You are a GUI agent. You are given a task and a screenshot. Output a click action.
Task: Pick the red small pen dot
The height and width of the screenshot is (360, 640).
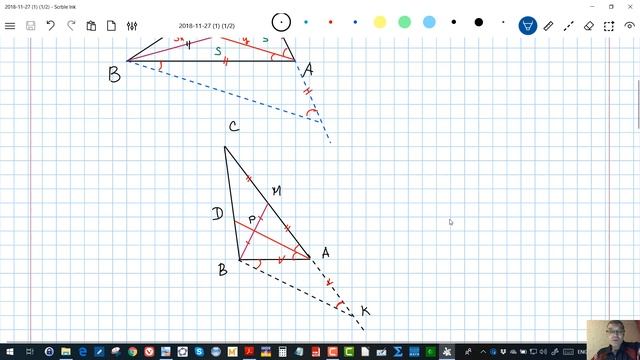coord(331,22)
